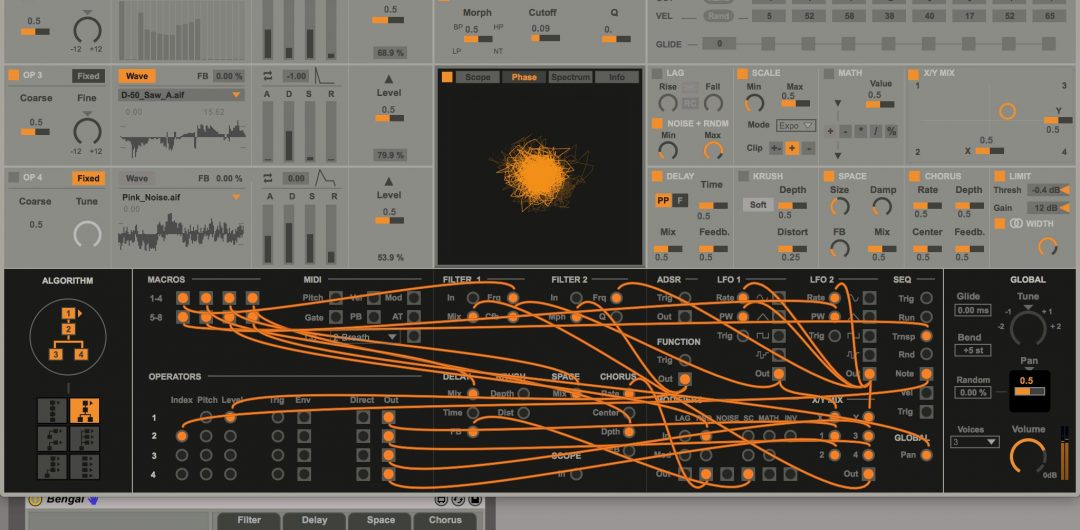Toggle the LAG modifier on
The image size is (1080, 530).
[657, 73]
